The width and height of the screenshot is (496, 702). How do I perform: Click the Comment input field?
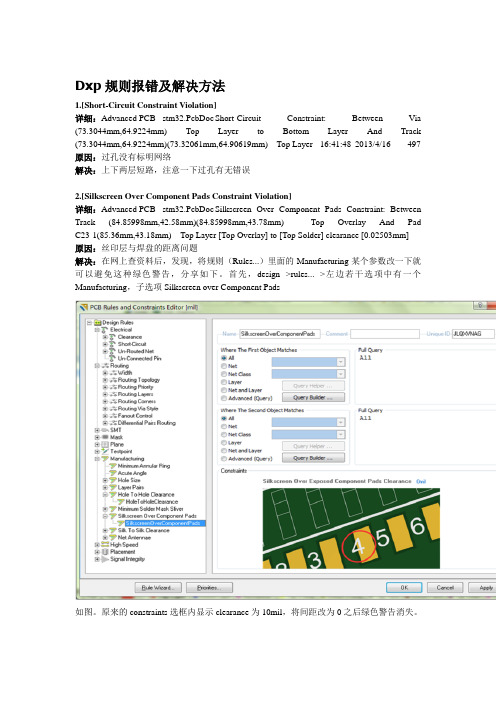coord(385,334)
